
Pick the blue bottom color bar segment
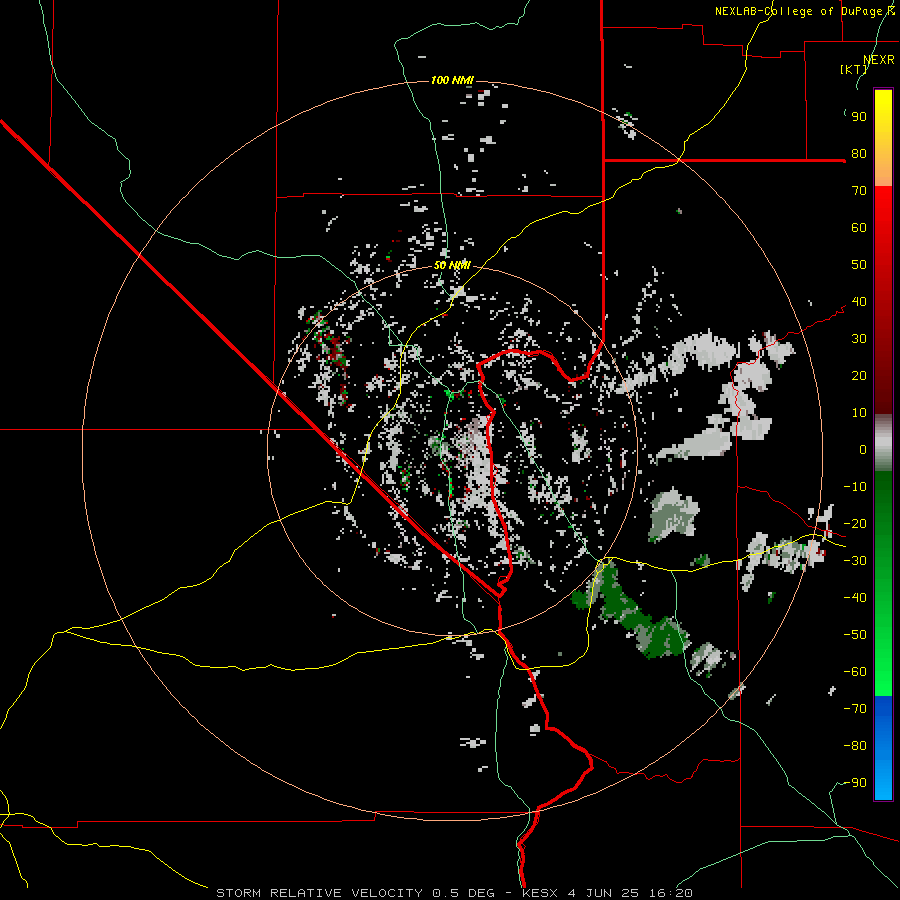(x=883, y=748)
